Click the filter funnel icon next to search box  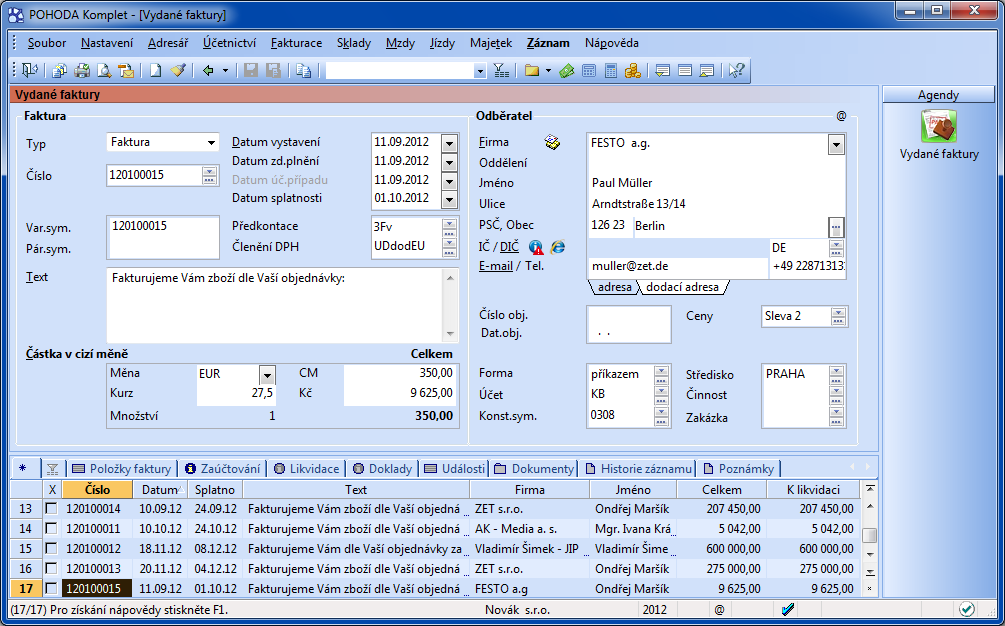(x=501, y=70)
